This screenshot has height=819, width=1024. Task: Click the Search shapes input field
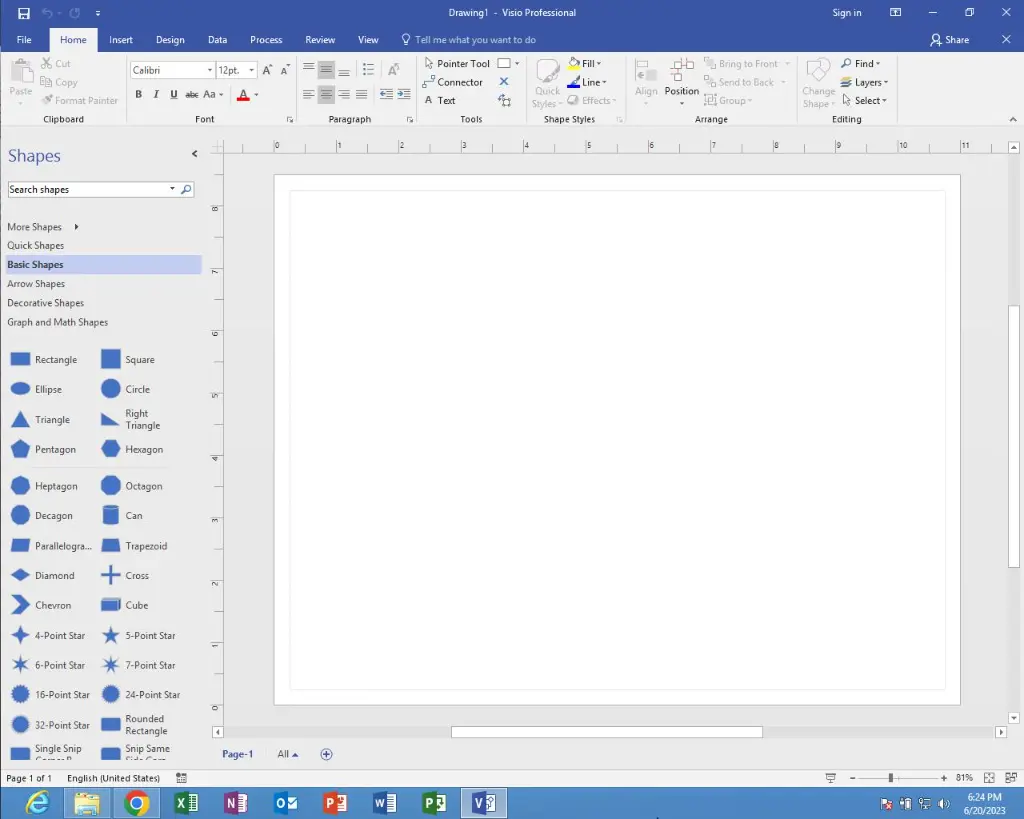pos(88,189)
